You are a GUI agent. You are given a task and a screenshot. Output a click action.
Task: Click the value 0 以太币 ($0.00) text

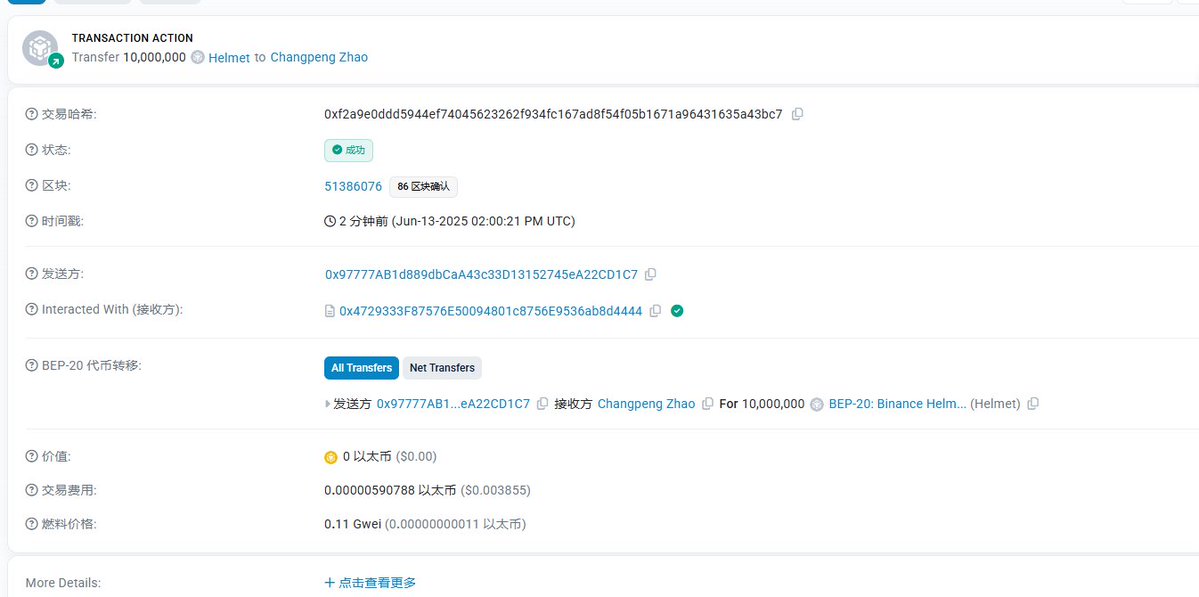pos(389,457)
